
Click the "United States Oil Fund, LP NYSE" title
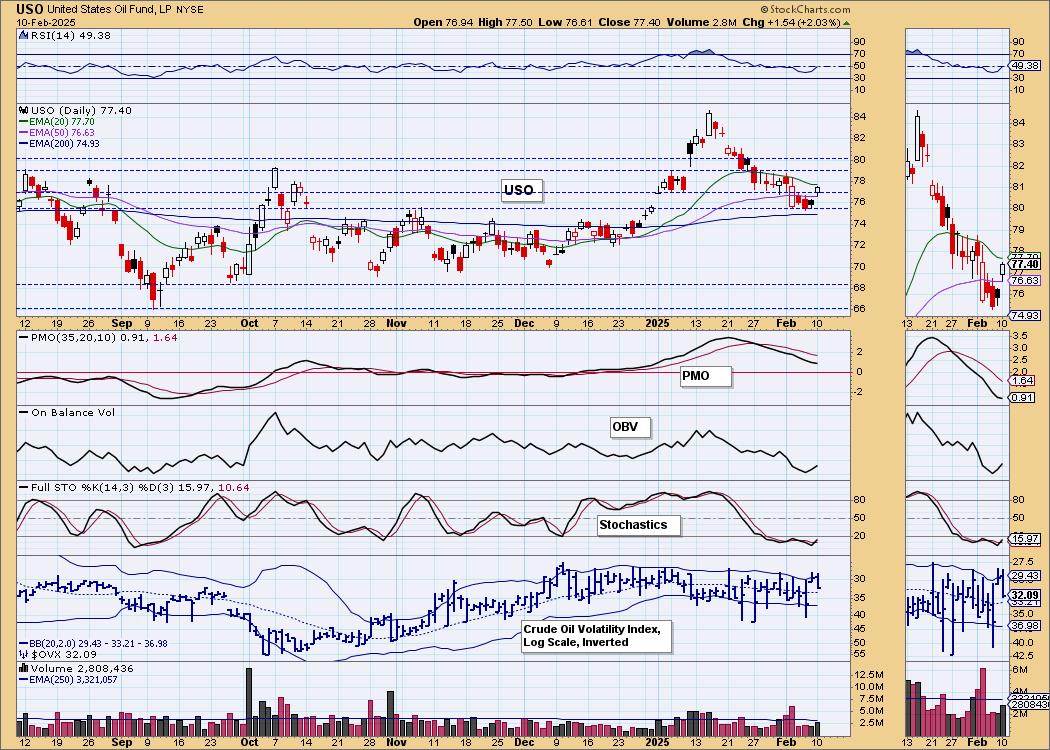pyautogui.click(x=126, y=9)
